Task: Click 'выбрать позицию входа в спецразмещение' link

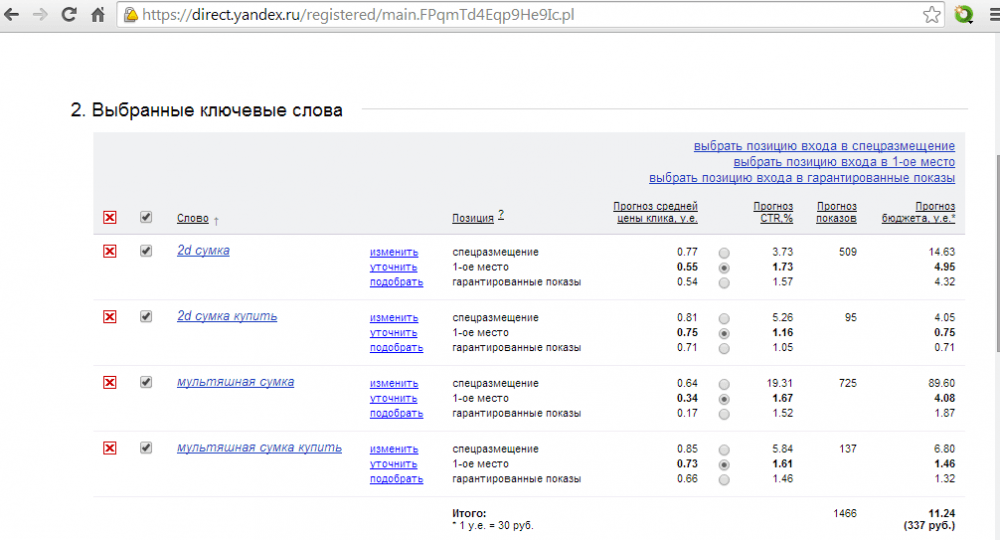Action: [824, 146]
